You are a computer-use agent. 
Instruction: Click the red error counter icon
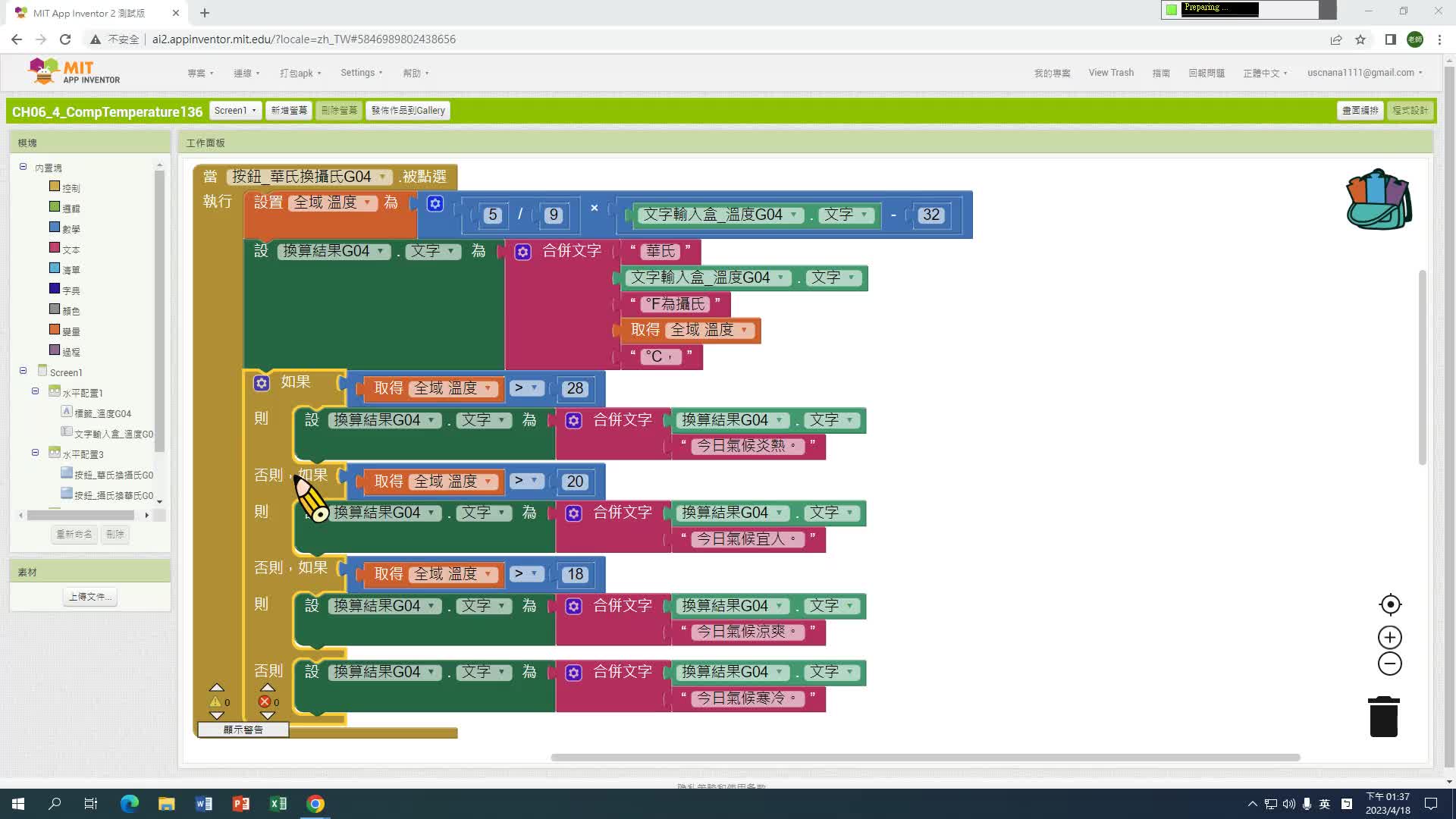click(265, 701)
